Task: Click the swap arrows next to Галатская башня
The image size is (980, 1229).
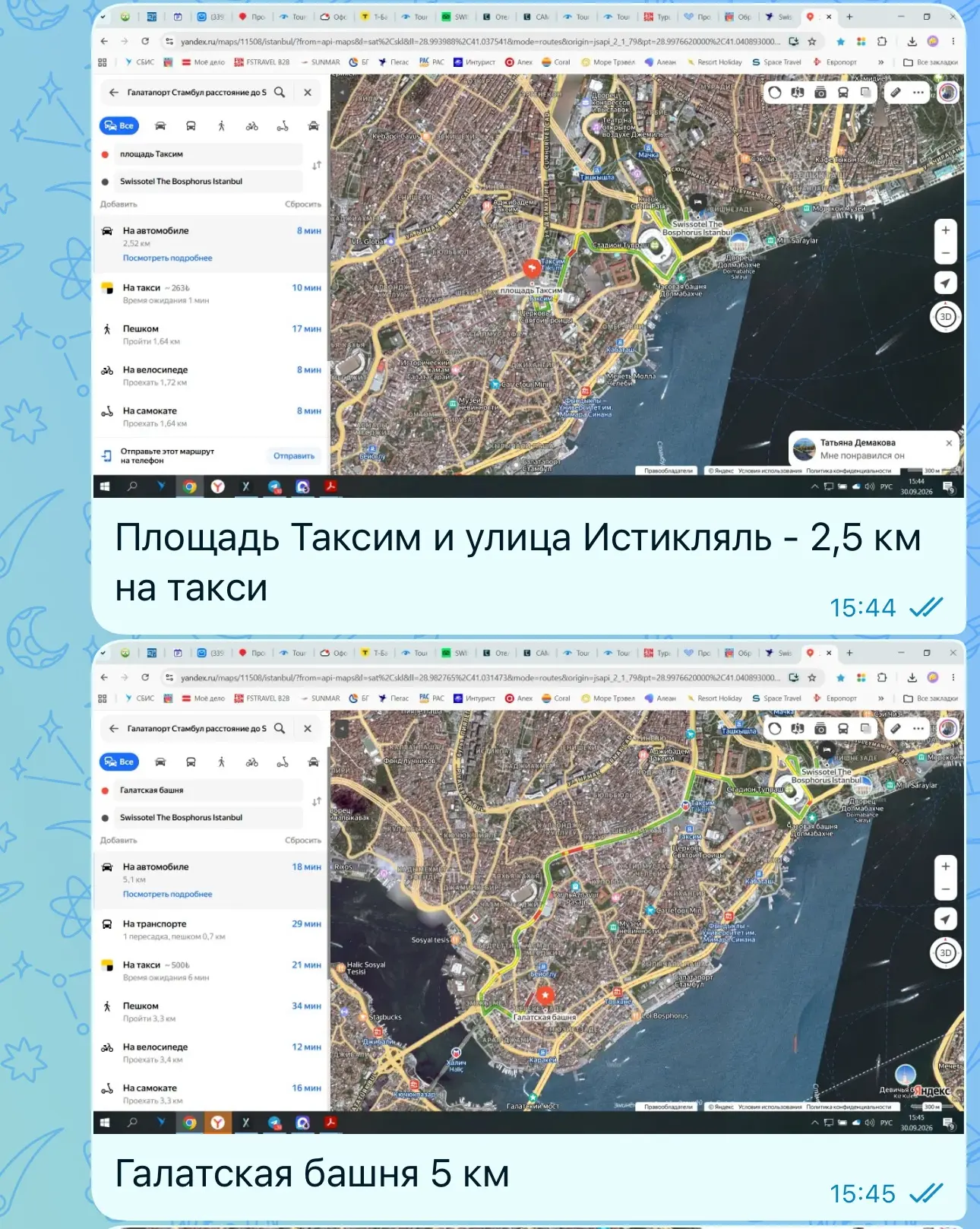Action: click(x=317, y=801)
